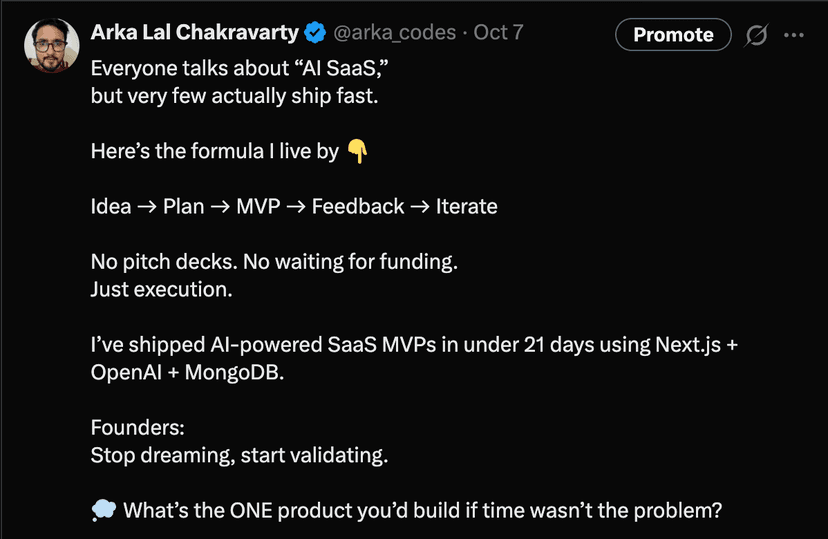Click the Grok explain-post icon
Viewport: 828px width, 539px height.
[757, 35]
